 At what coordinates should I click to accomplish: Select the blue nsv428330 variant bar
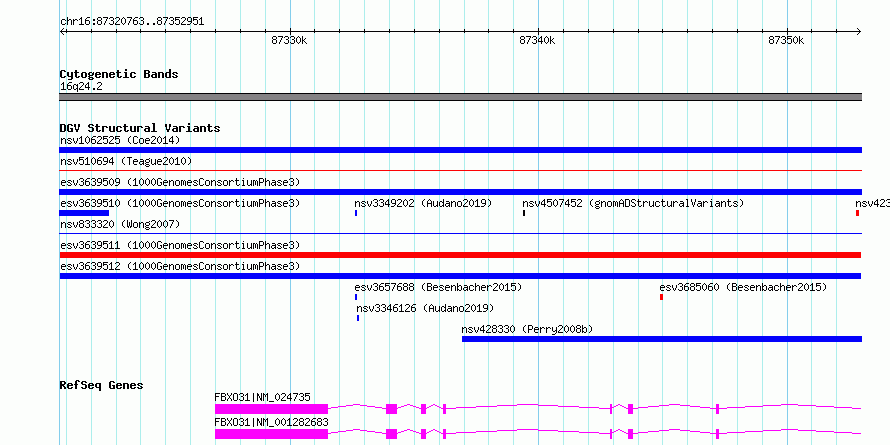tap(662, 339)
